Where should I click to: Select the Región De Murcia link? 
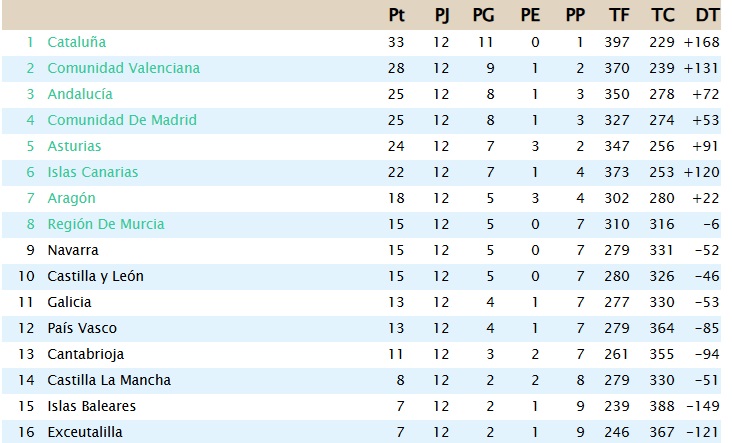pyautogui.click(x=105, y=224)
